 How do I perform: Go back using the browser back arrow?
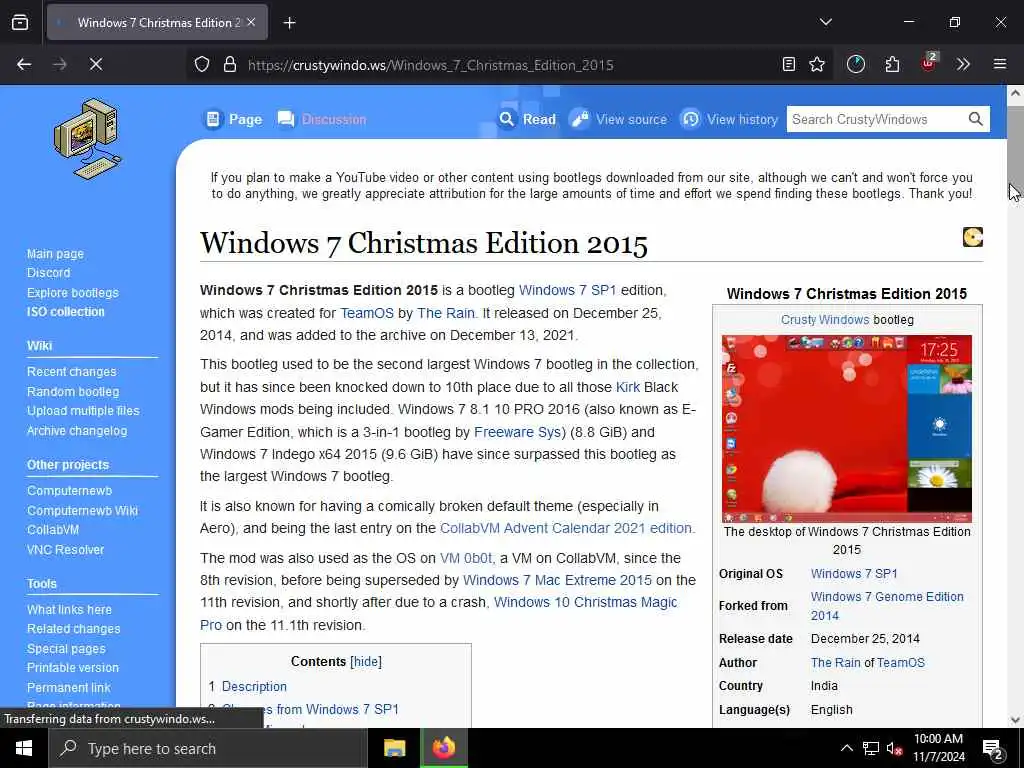click(24, 64)
